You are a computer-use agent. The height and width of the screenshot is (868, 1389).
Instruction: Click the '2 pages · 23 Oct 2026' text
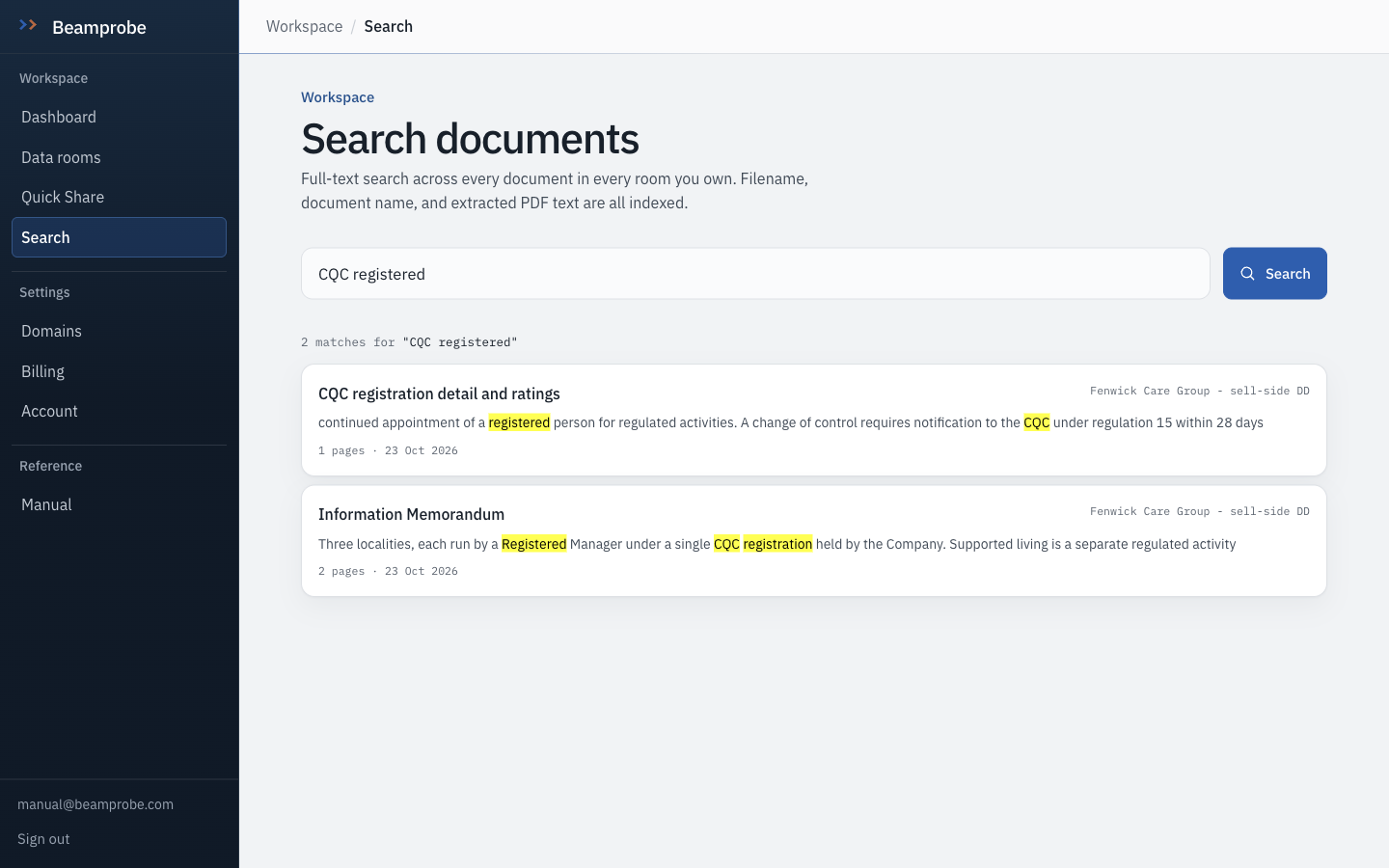[388, 571]
